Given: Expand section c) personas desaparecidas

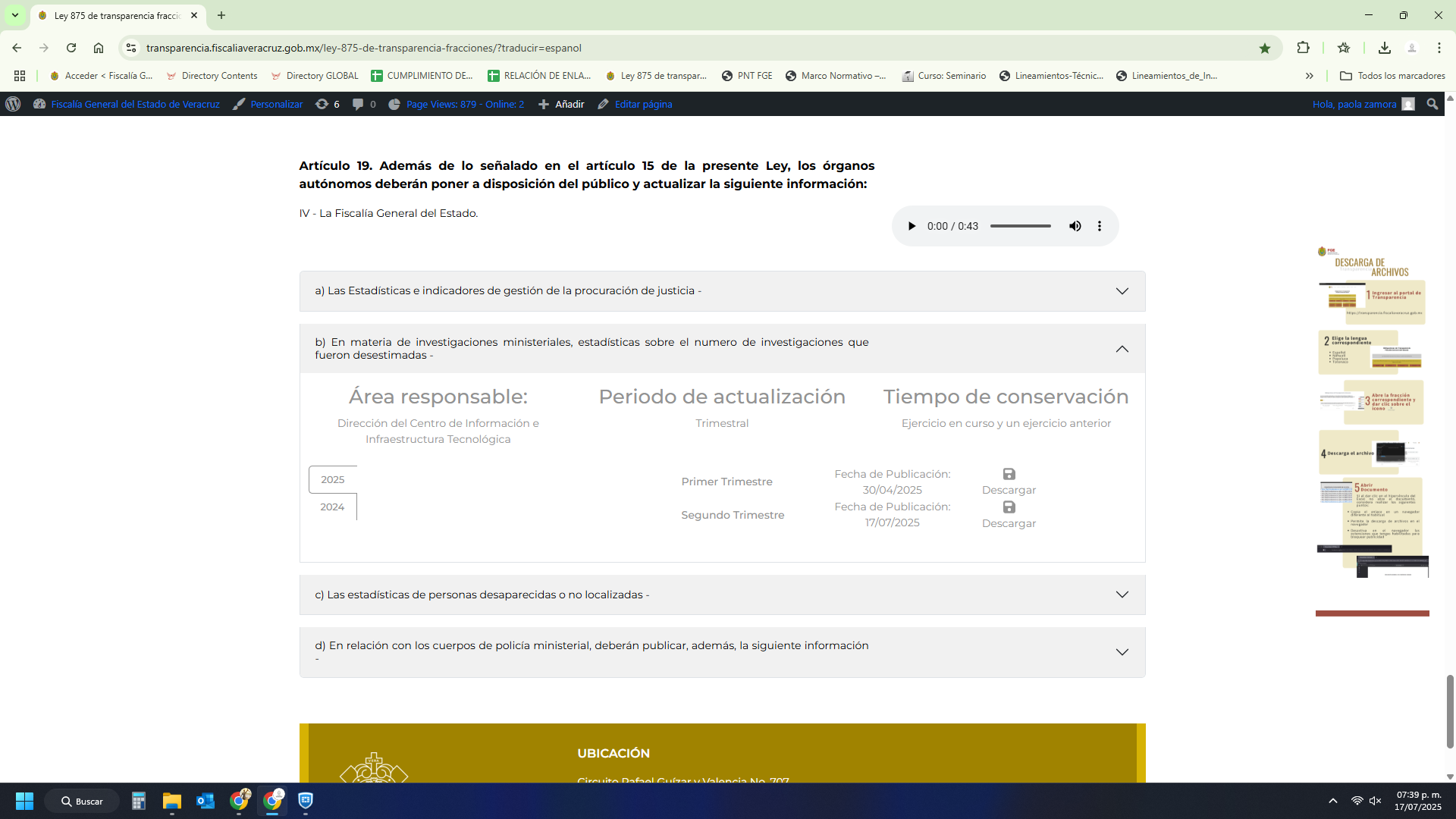Looking at the screenshot, I should [1122, 595].
